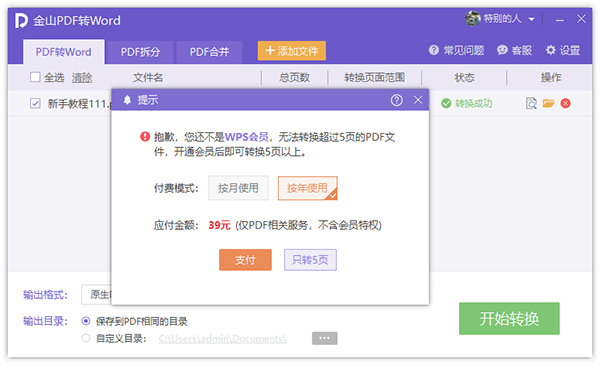
Task: Click the 只转5页 button
Action: [x=310, y=260]
